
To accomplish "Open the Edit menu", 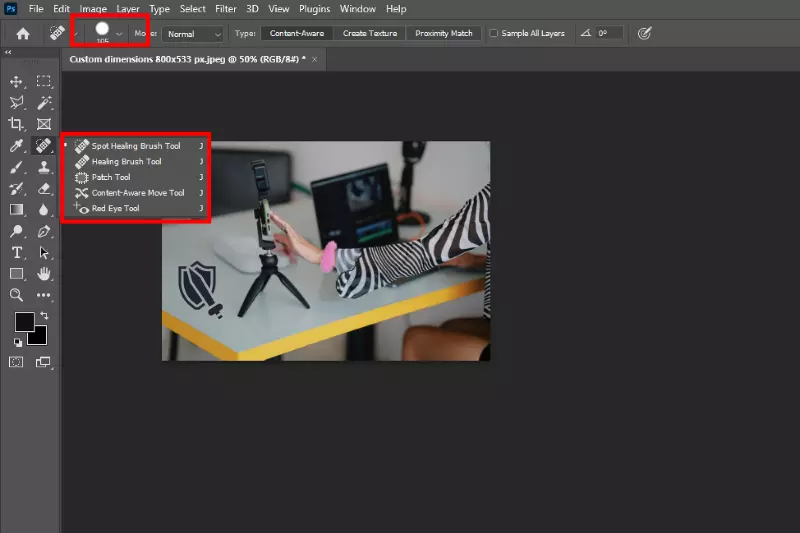I will 61,9.
